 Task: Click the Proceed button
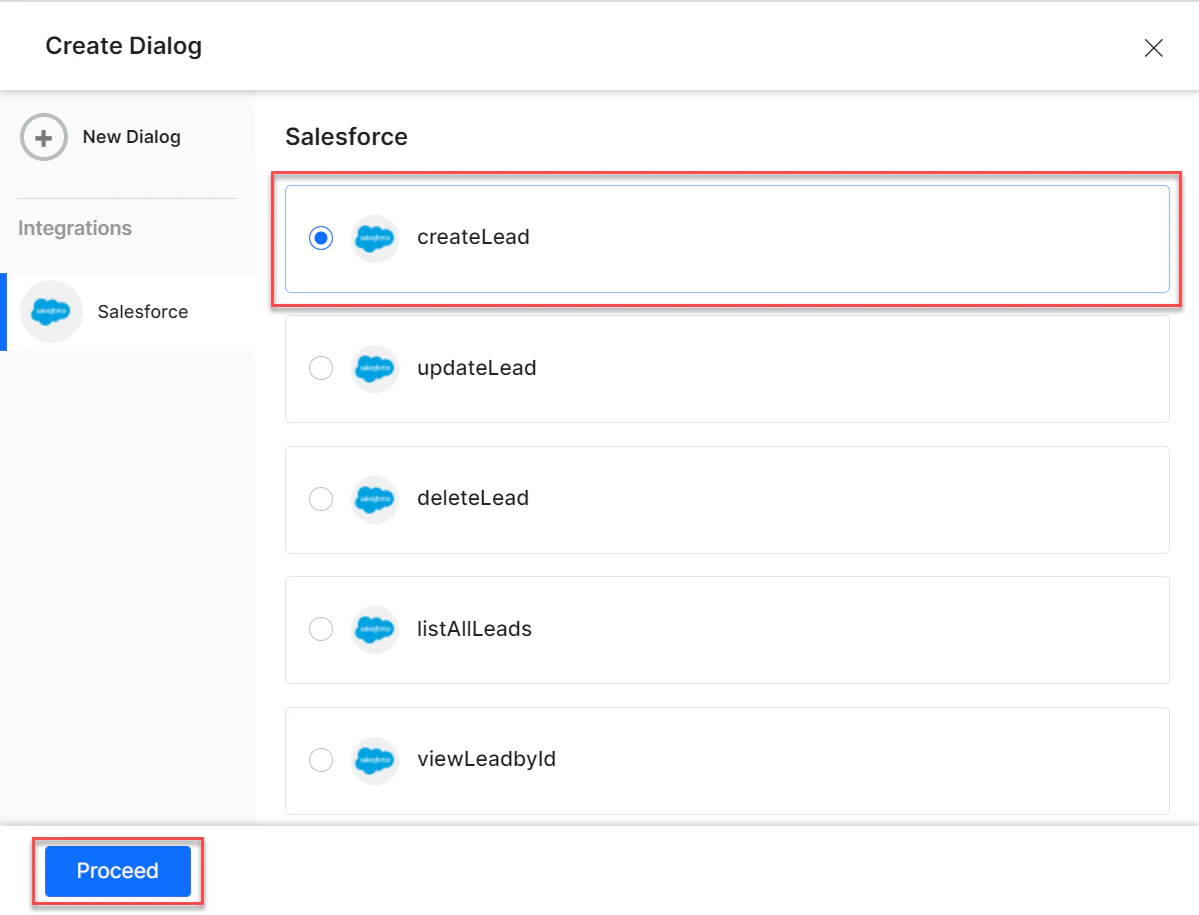pyautogui.click(x=118, y=871)
